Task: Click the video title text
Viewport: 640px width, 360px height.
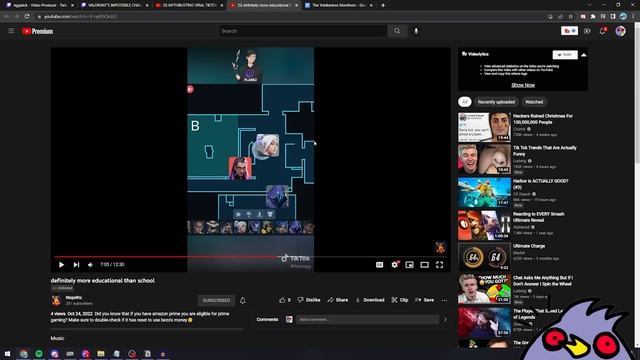Action: point(103,280)
